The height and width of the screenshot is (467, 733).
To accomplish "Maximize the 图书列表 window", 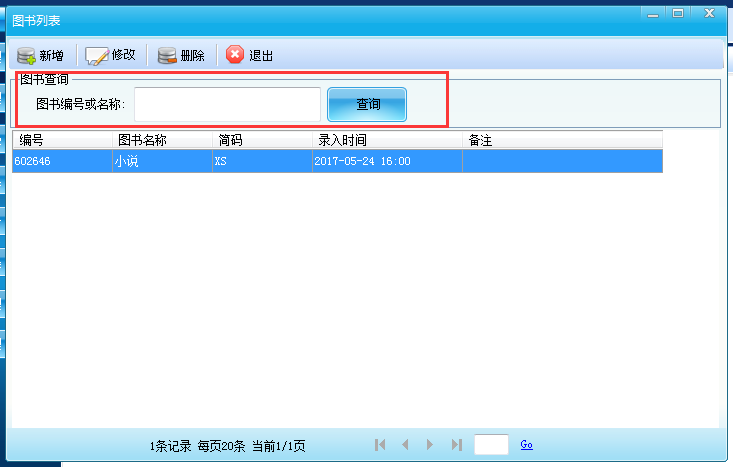I will pos(678,14).
